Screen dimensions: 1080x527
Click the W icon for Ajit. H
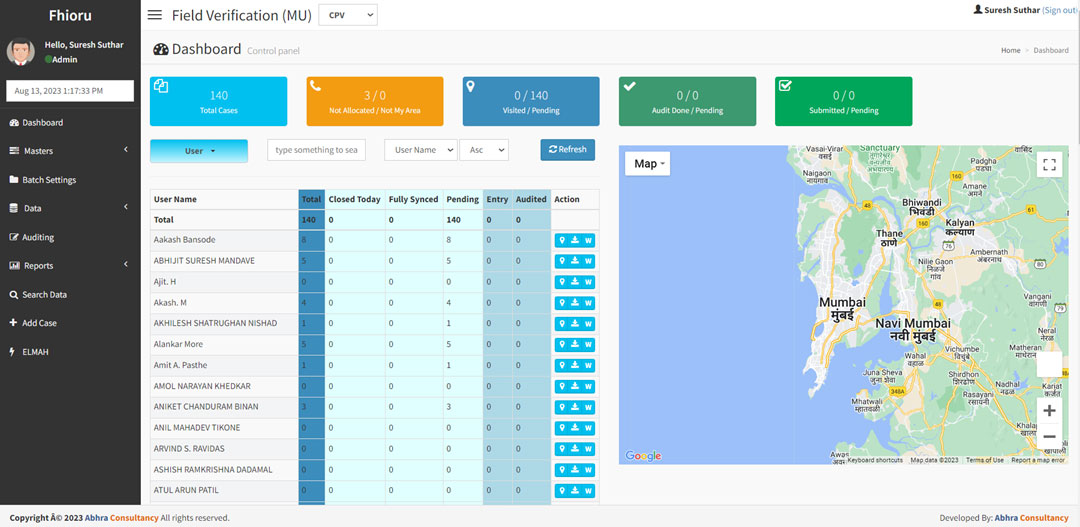pyautogui.click(x=588, y=282)
